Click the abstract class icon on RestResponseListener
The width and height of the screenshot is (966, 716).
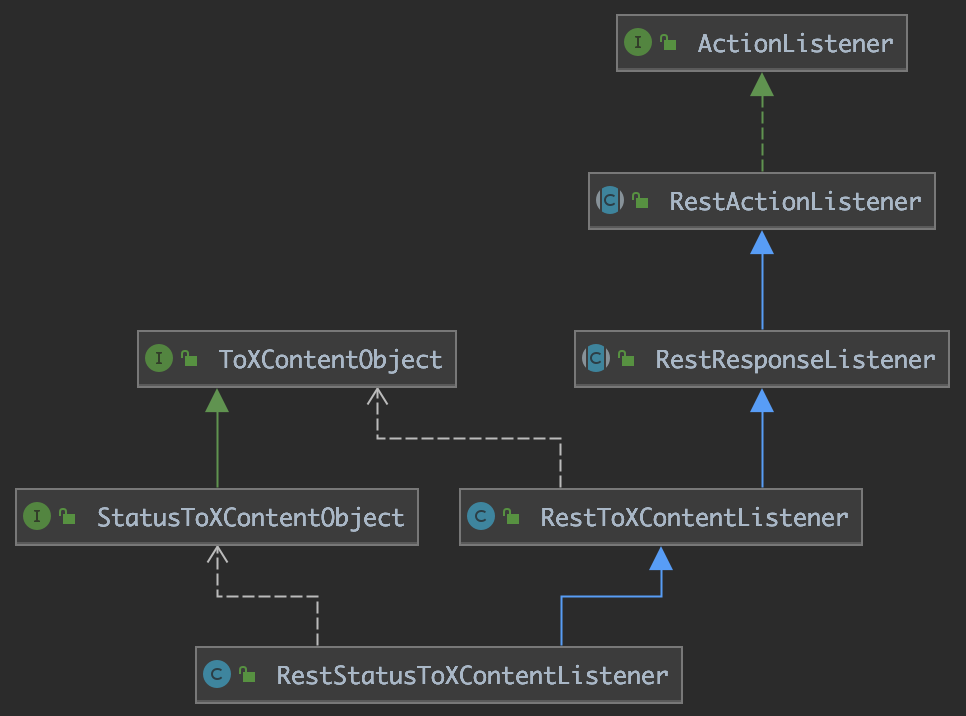click(x=596, y=358)
